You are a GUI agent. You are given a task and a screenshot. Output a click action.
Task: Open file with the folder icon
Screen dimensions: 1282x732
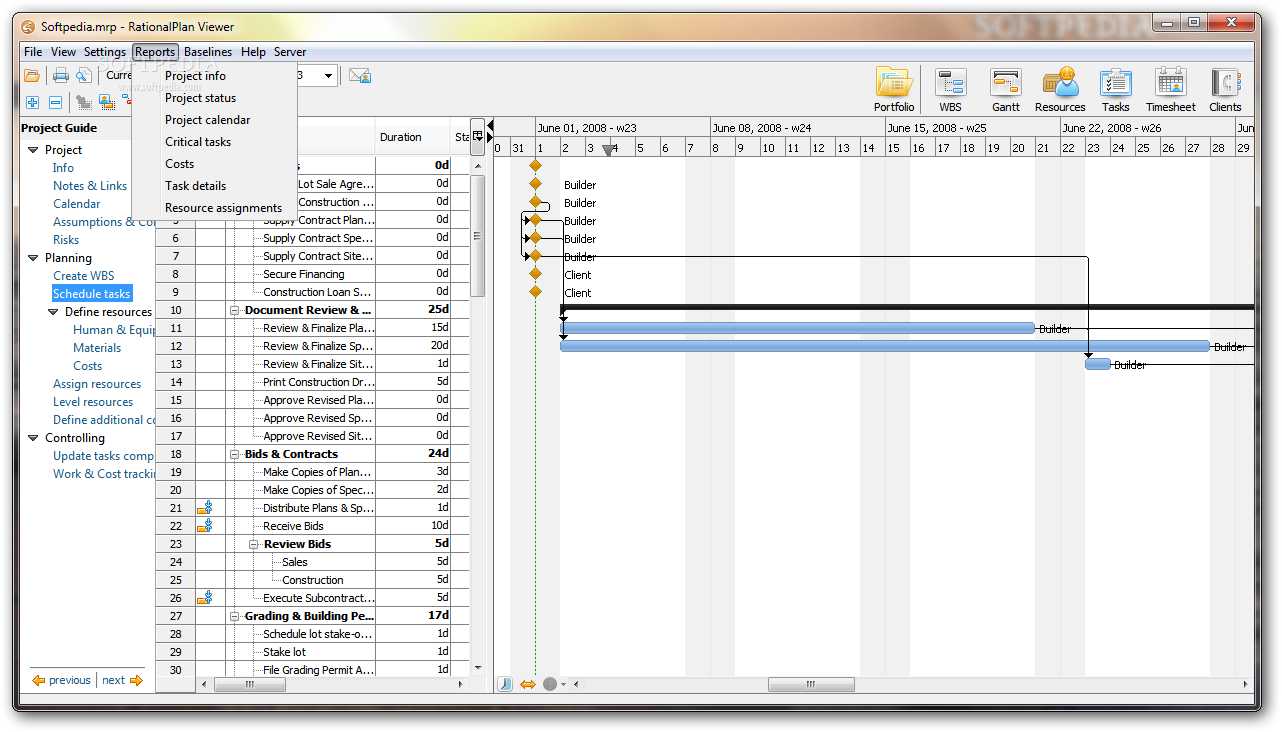click(32, 75)
